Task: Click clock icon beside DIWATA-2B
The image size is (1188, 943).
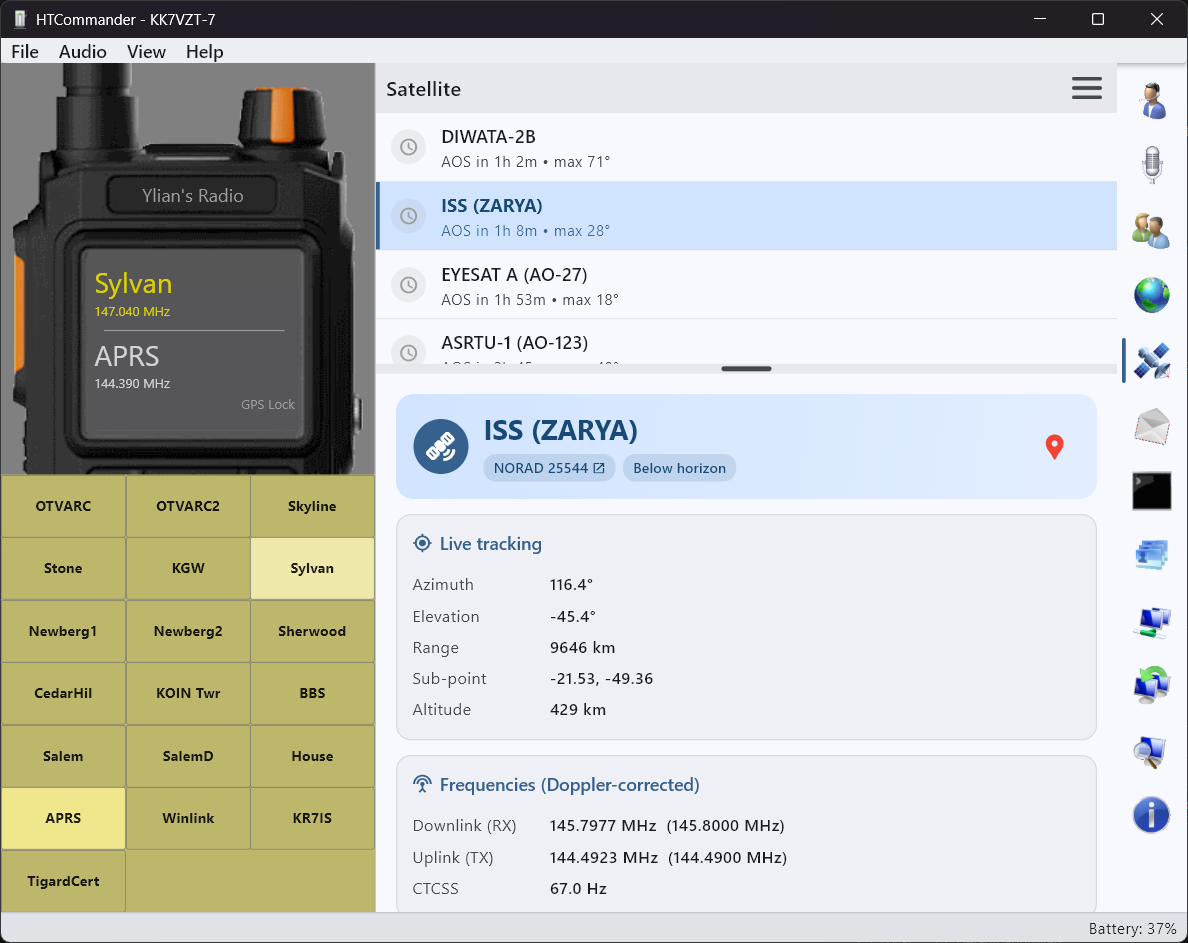Action: point(408,147)
